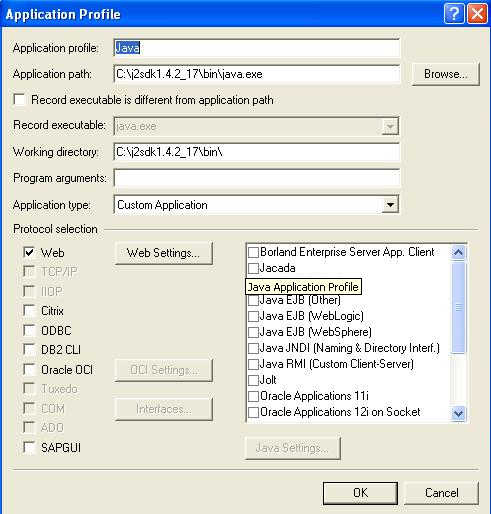Tick 'Record executable is different' checkbox

coord(19,99)
